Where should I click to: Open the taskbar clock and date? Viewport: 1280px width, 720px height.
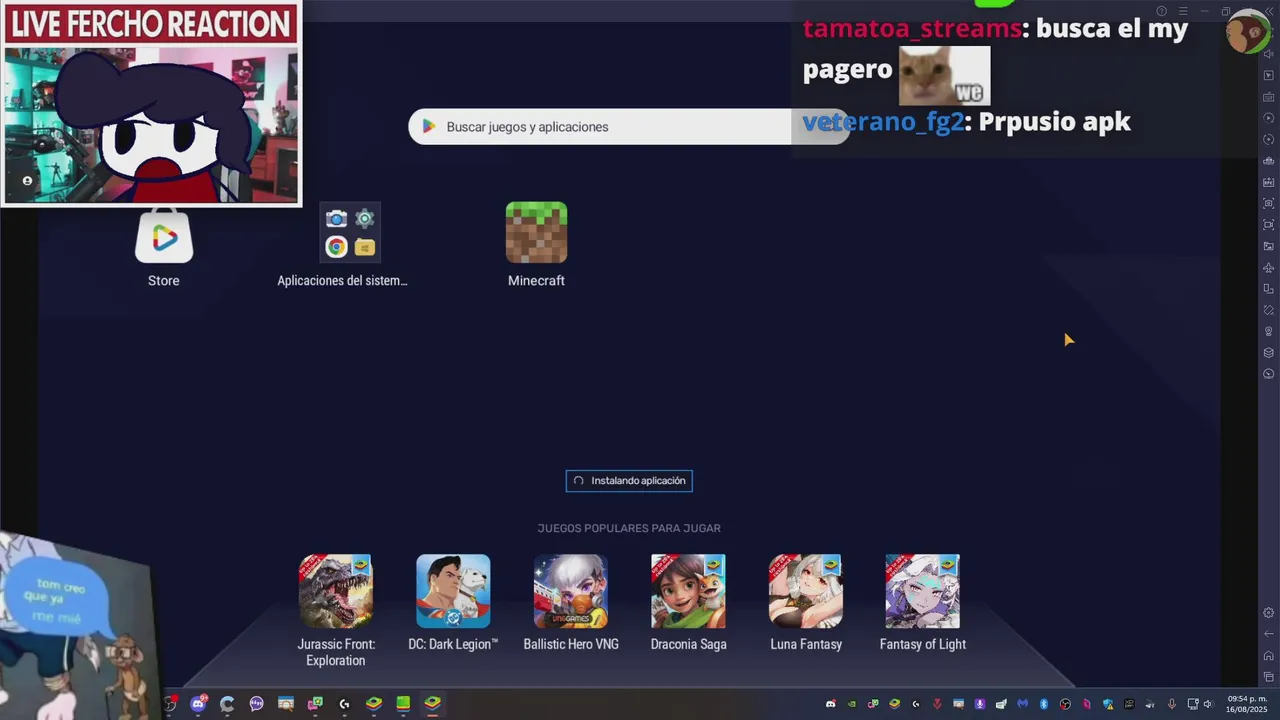1246,704
